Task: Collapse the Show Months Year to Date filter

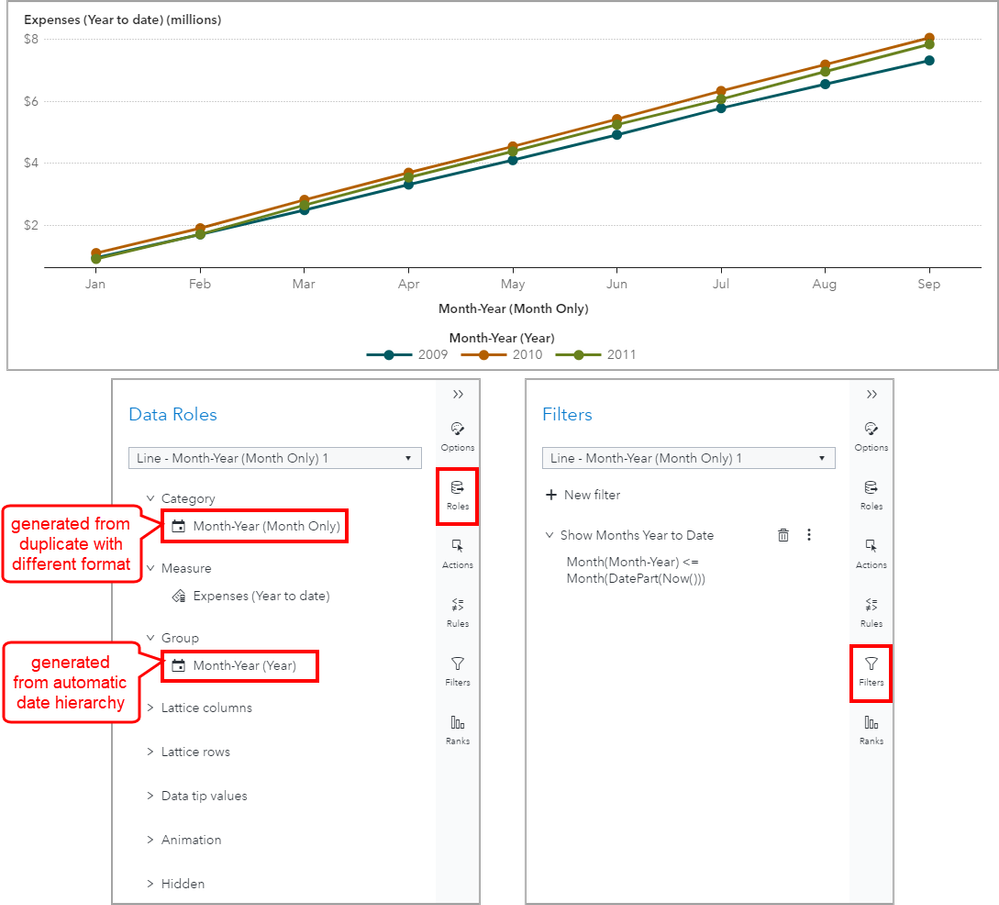Action: pyautogui.click(x=549, y=535)
